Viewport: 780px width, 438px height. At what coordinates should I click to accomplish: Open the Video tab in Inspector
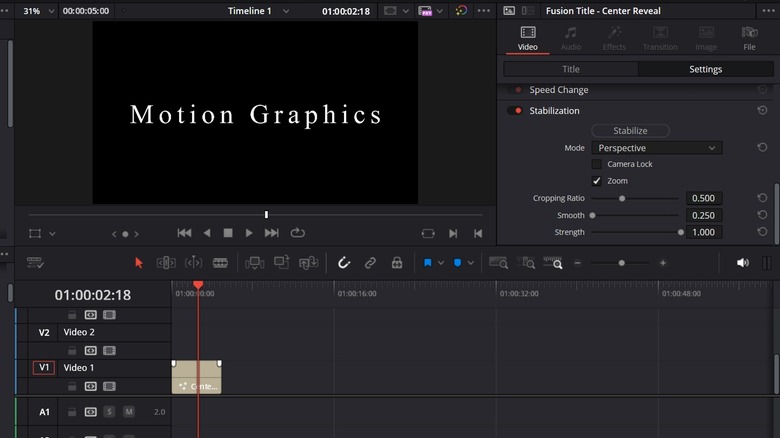[x=527, y=38]
